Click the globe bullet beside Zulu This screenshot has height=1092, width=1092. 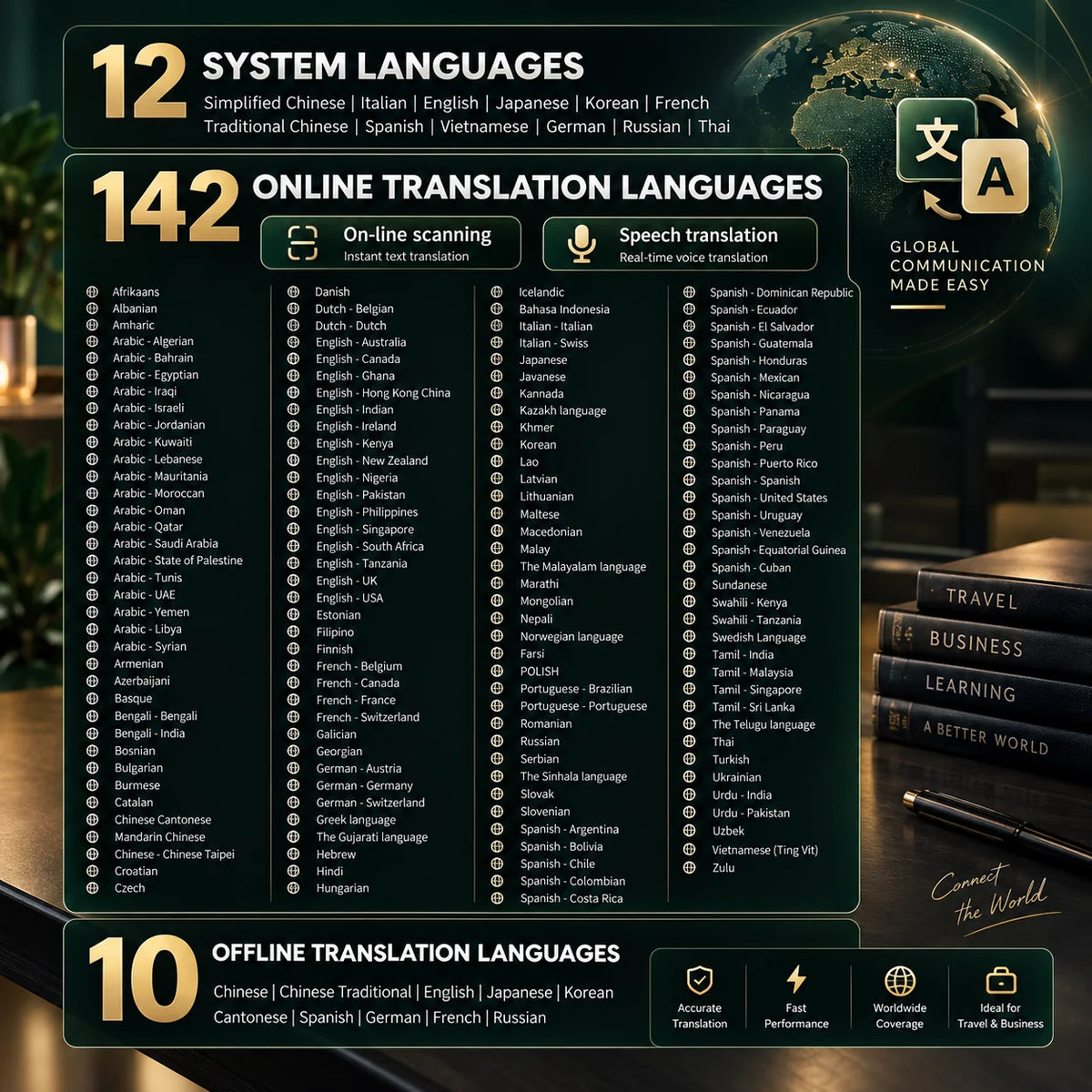(689, 867)
